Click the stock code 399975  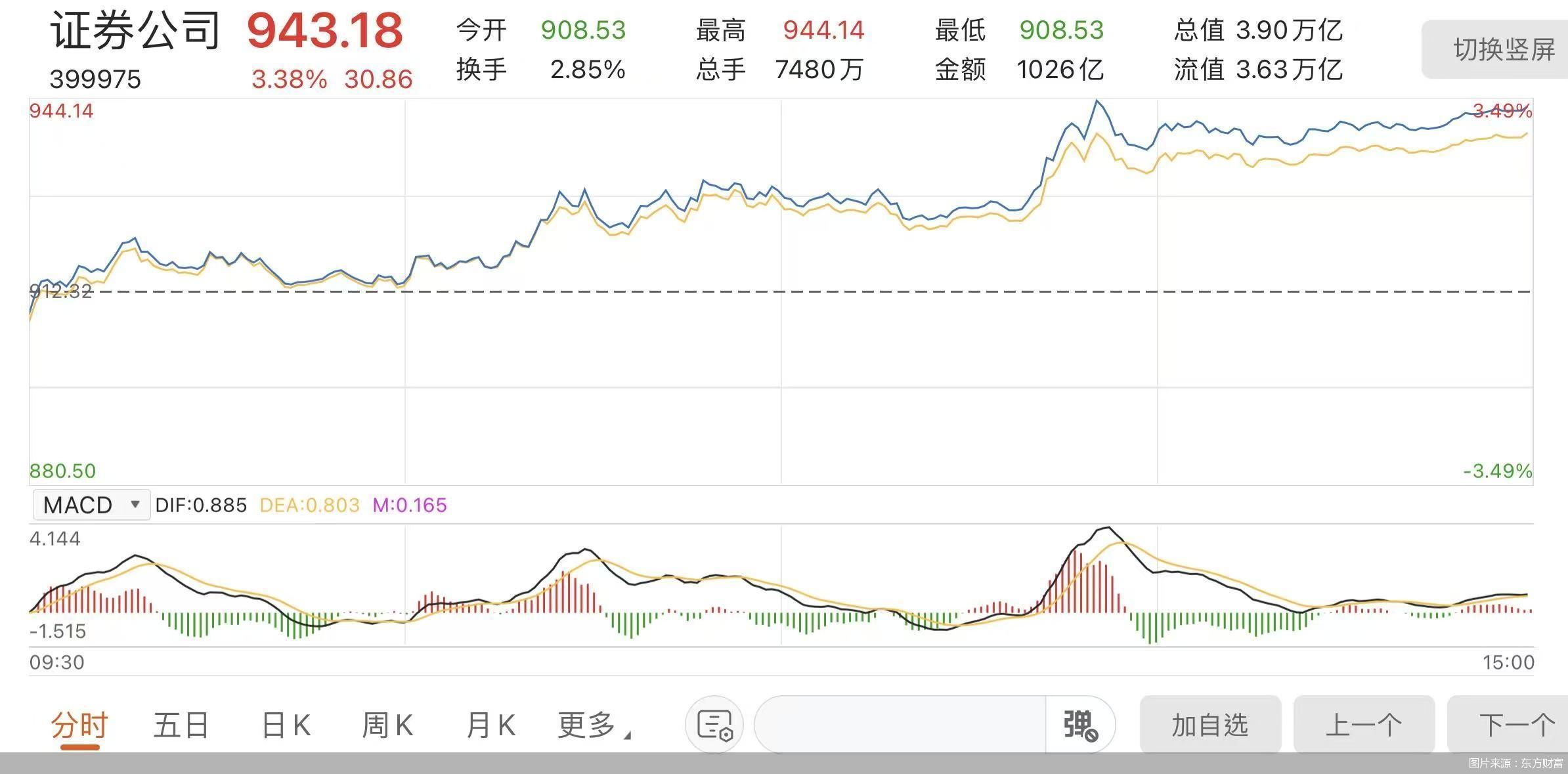[96, 79]
